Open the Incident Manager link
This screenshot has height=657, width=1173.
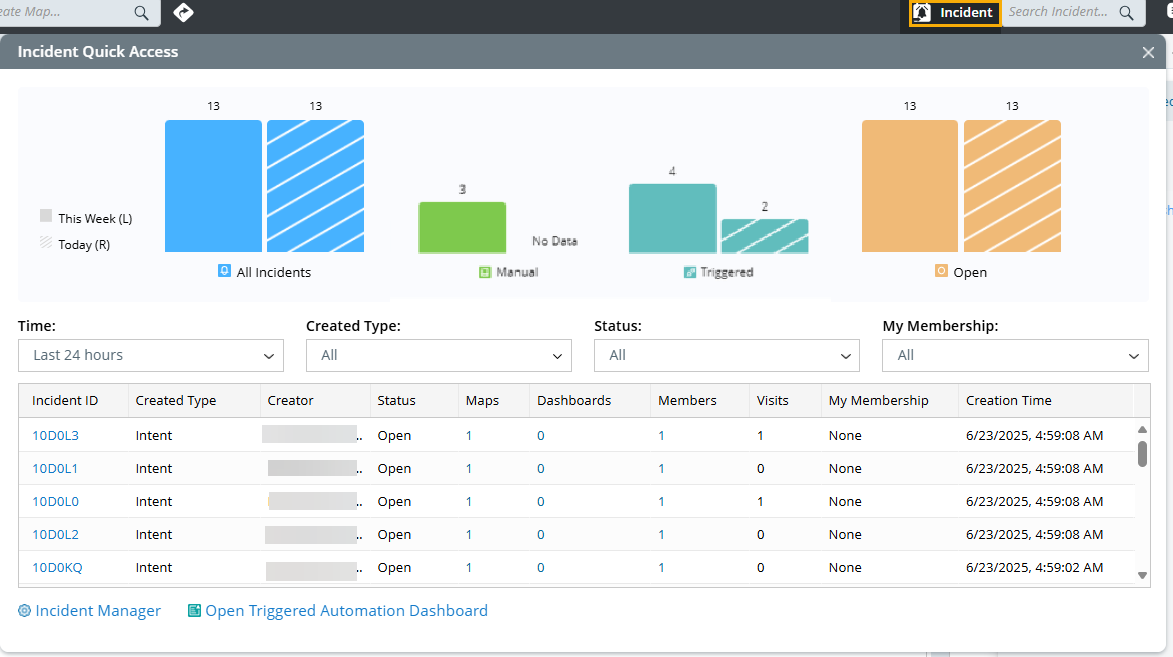pos(98,611)
